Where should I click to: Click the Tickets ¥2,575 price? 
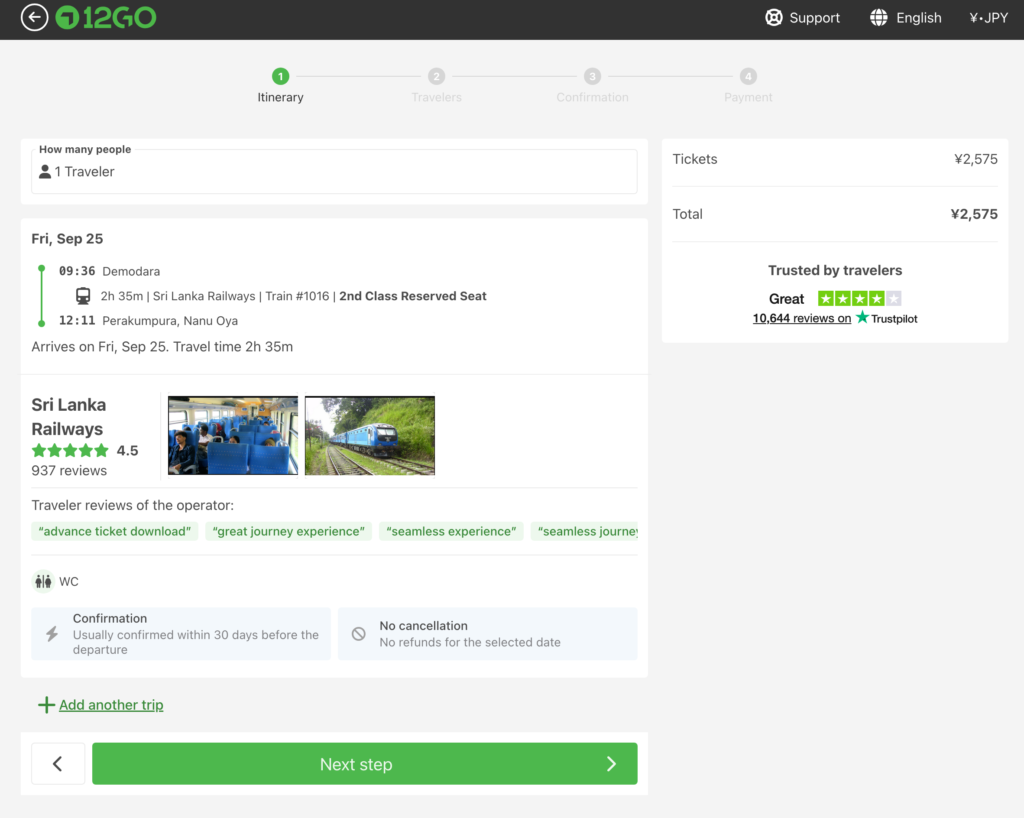[x=976, y=159]
